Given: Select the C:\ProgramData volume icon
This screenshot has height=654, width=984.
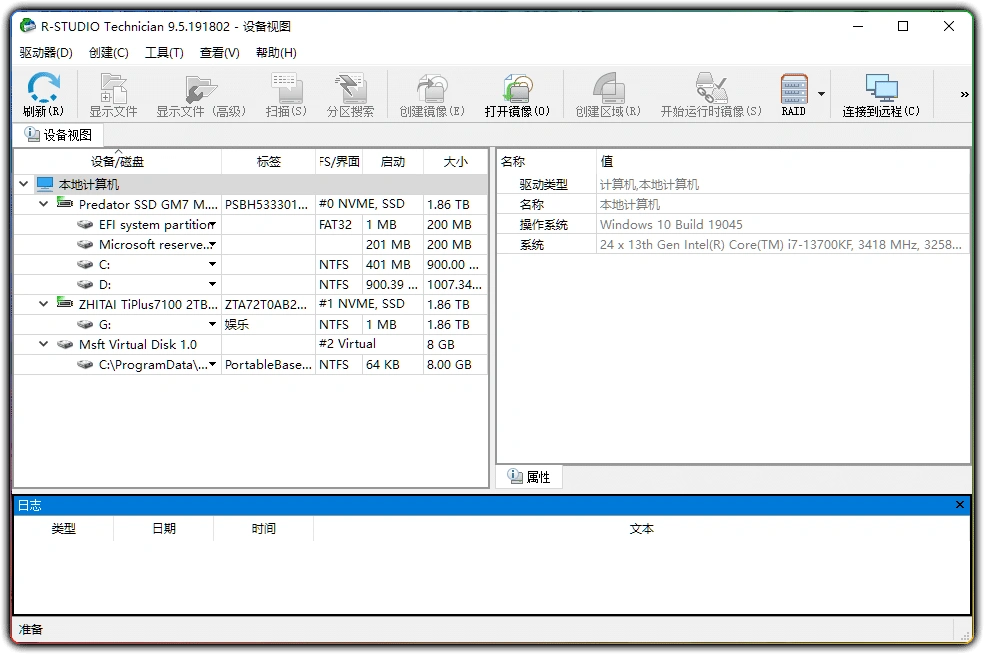Looking at the screenshot, I should 85,364.
